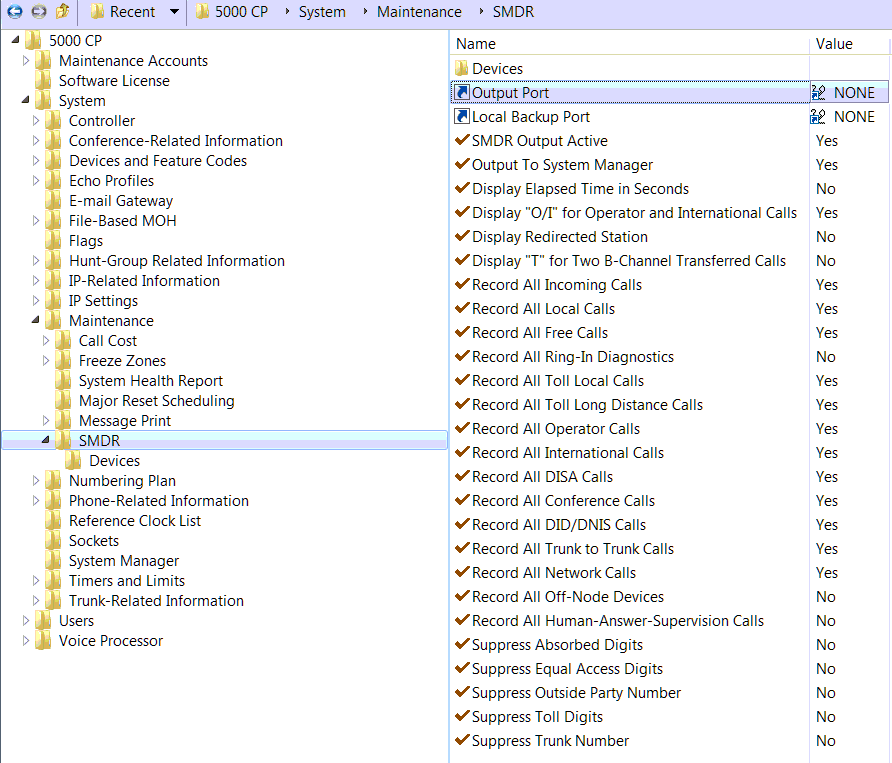
Task: Click the Reference Clock List folder icon
Action: coord(53,521)
